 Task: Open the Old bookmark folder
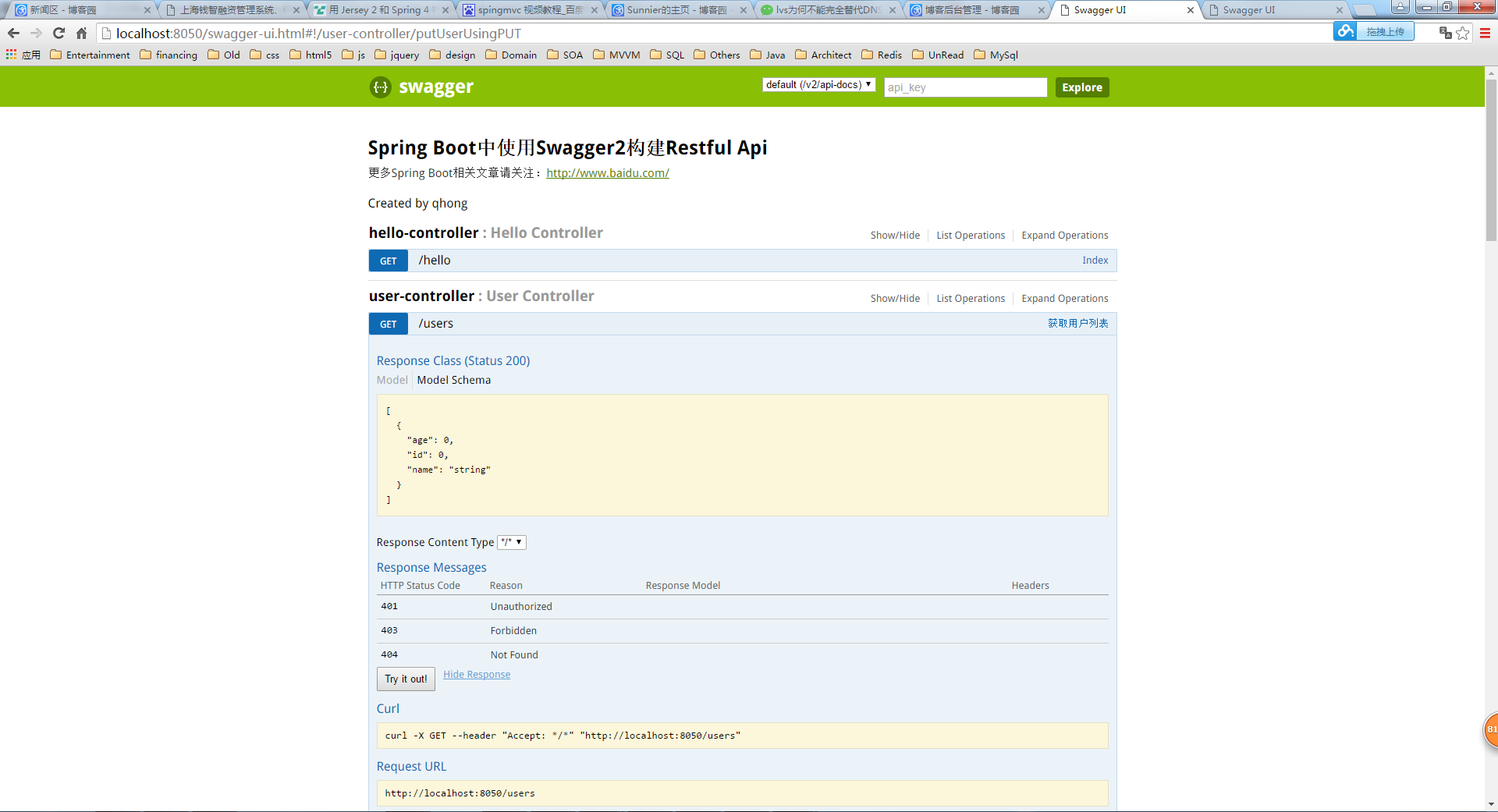224,55
